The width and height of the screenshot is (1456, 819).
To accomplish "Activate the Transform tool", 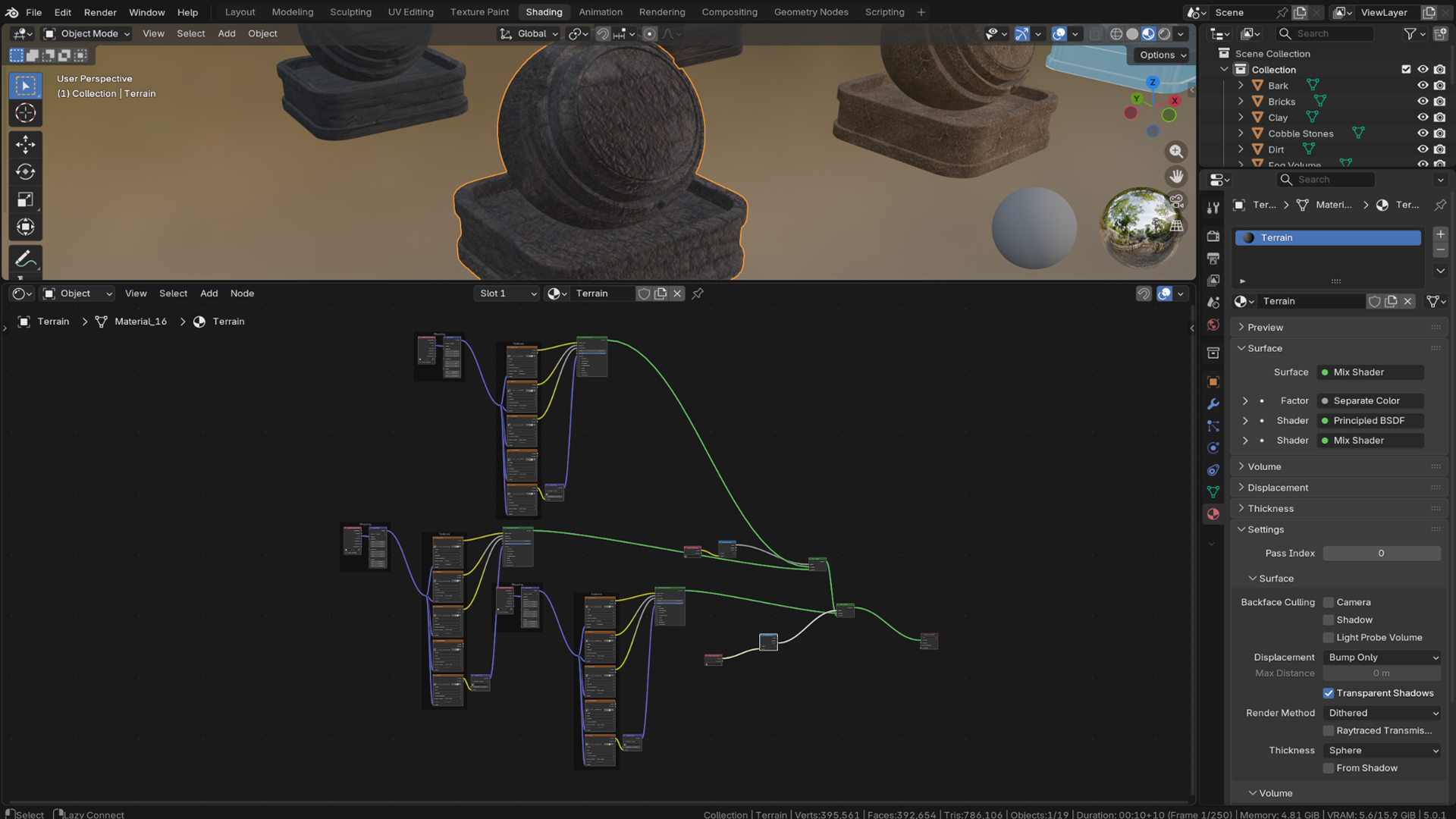I will (25, 227).
